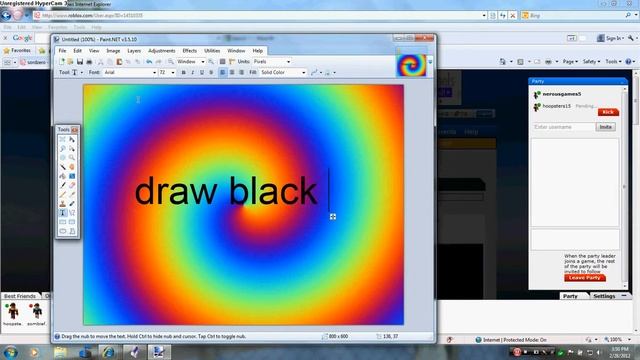640x360 pixels.
Task: Toggle the pixel grid button
Action: 222,62
